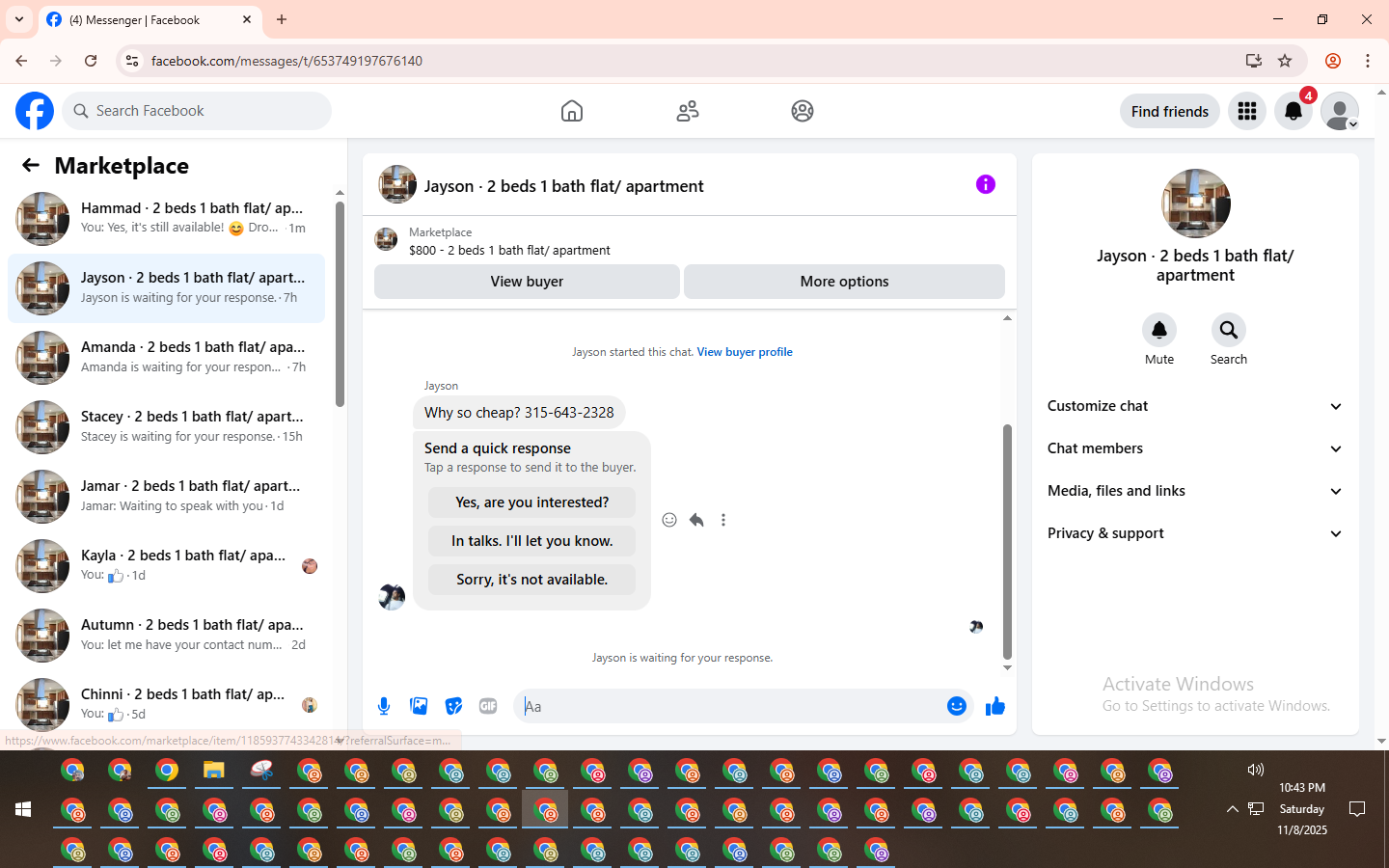1389x868 pixels.
Task: Search in conversation with magnifier icon
Action: click(1229, 331)
